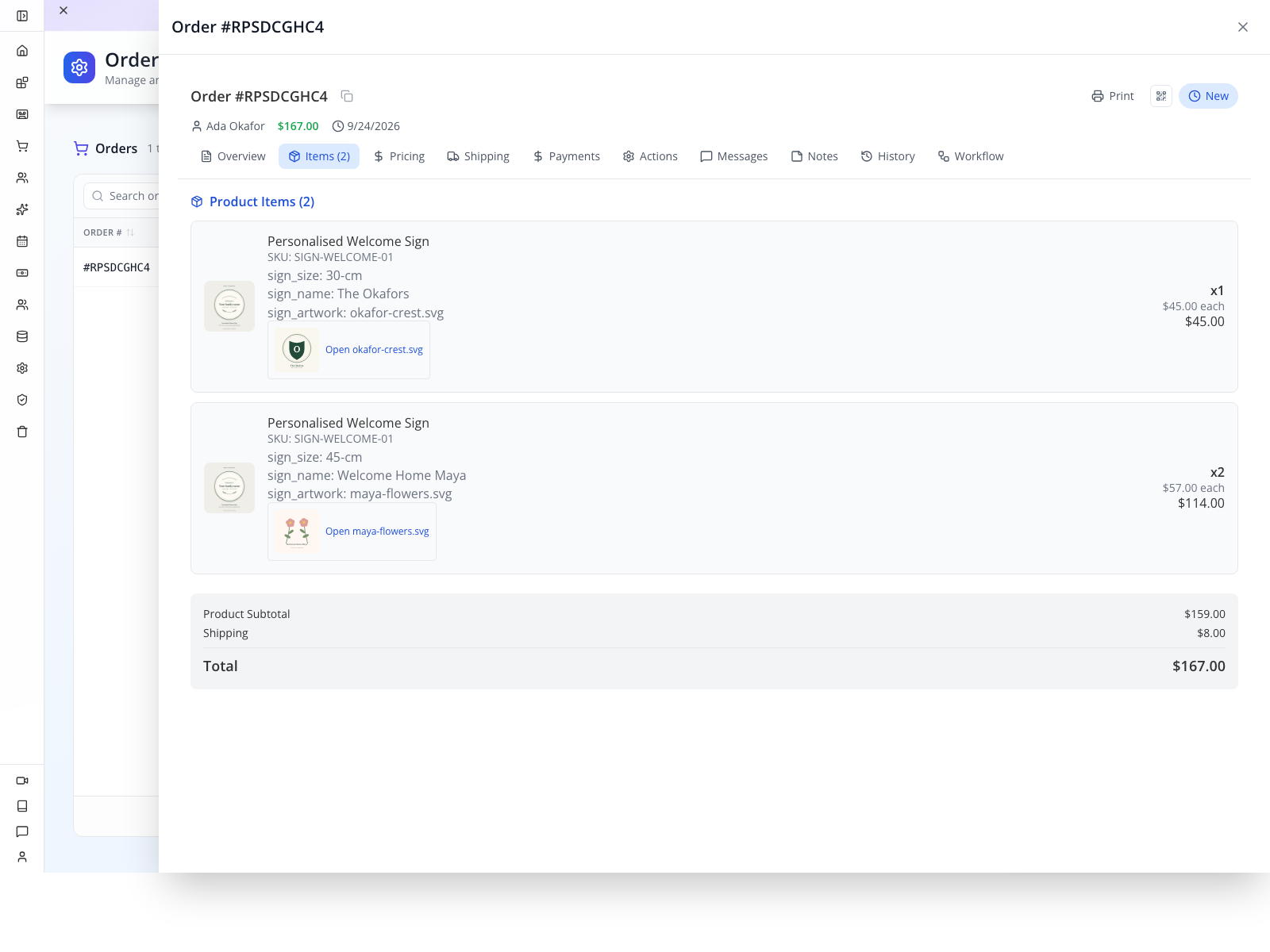This screenshot has width=1270, height=952.
Task: Open the Workflow tab
Action: click(971, 156)
